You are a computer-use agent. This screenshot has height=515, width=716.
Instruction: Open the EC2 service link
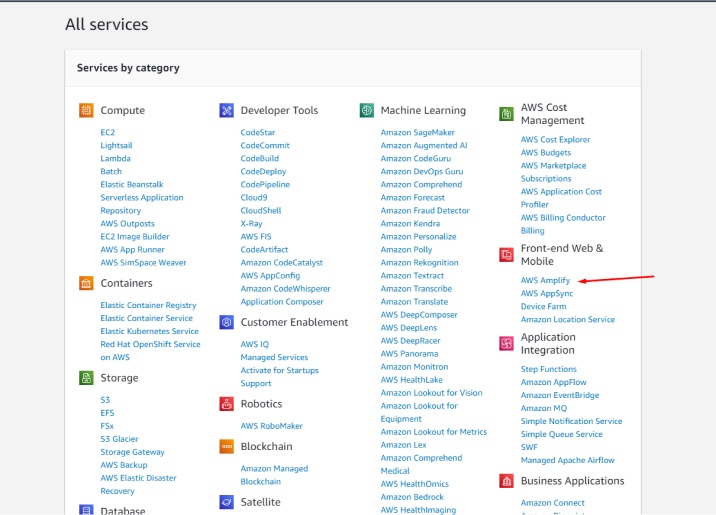point(107,133)
